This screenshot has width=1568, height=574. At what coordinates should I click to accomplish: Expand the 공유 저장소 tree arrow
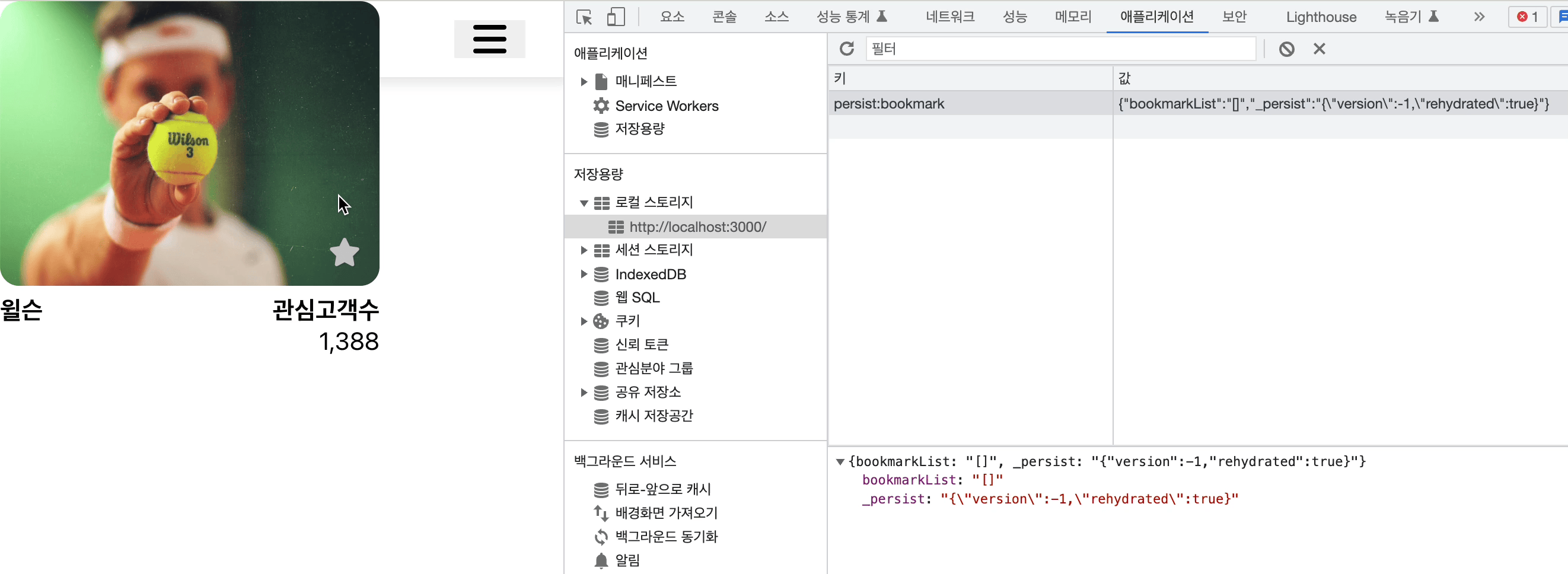(x=583, y=393)
